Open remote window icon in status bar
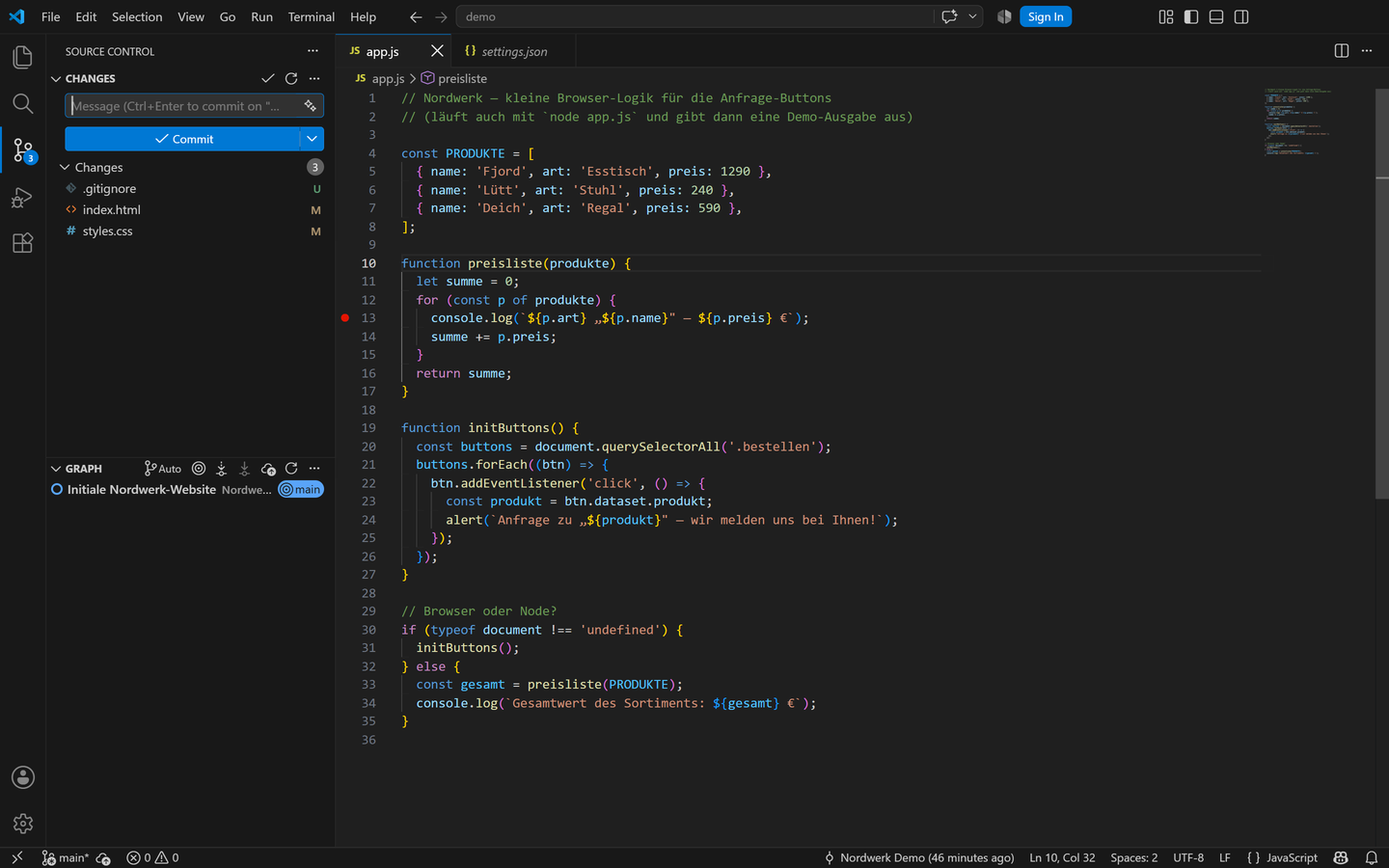Image resolution: width=1389 pixels, height=868 pixels. [16, 857]
